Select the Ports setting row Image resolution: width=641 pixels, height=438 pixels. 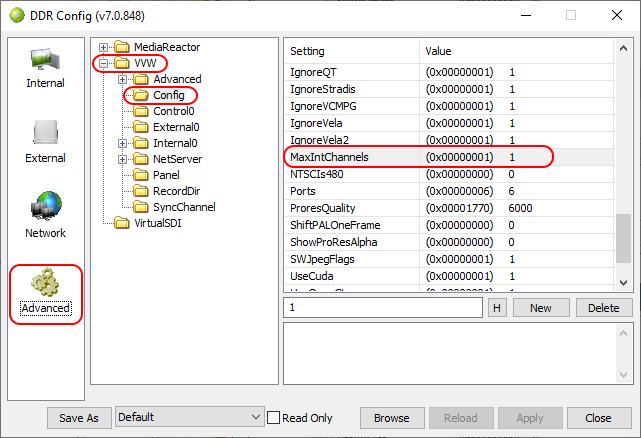(449, 191)
